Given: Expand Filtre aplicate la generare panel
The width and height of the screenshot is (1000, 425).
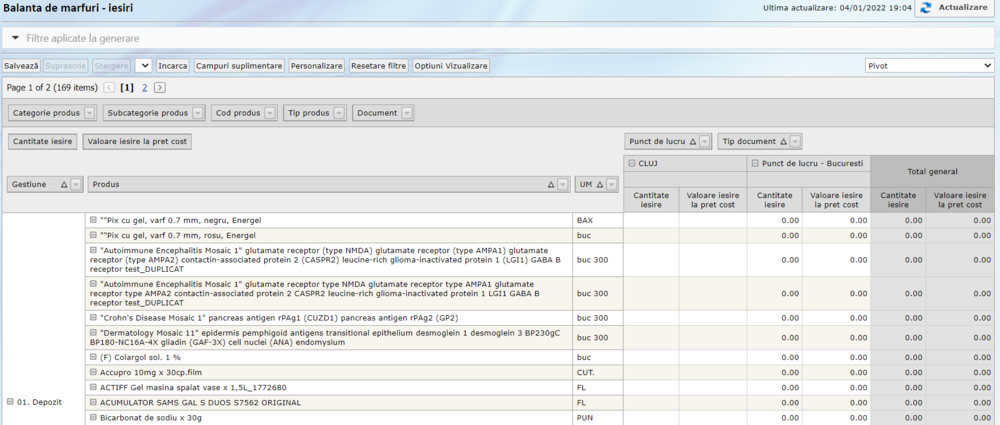Looking at the screenshot, I should 16,38.
